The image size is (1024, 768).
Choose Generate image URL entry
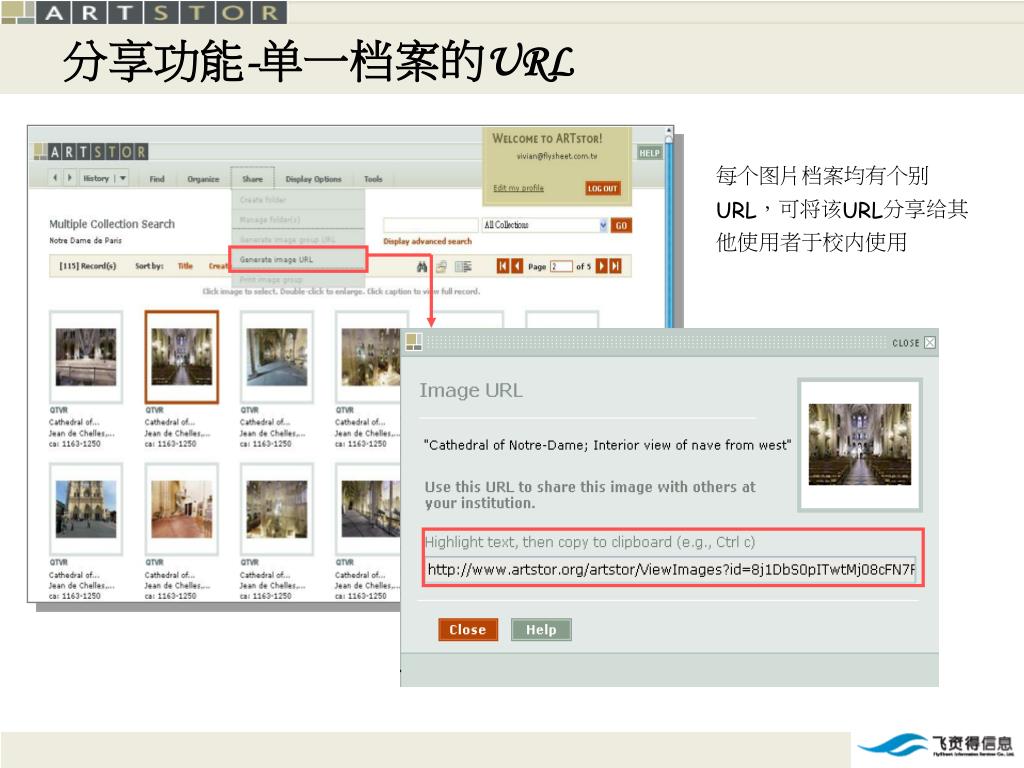[298, 259]
